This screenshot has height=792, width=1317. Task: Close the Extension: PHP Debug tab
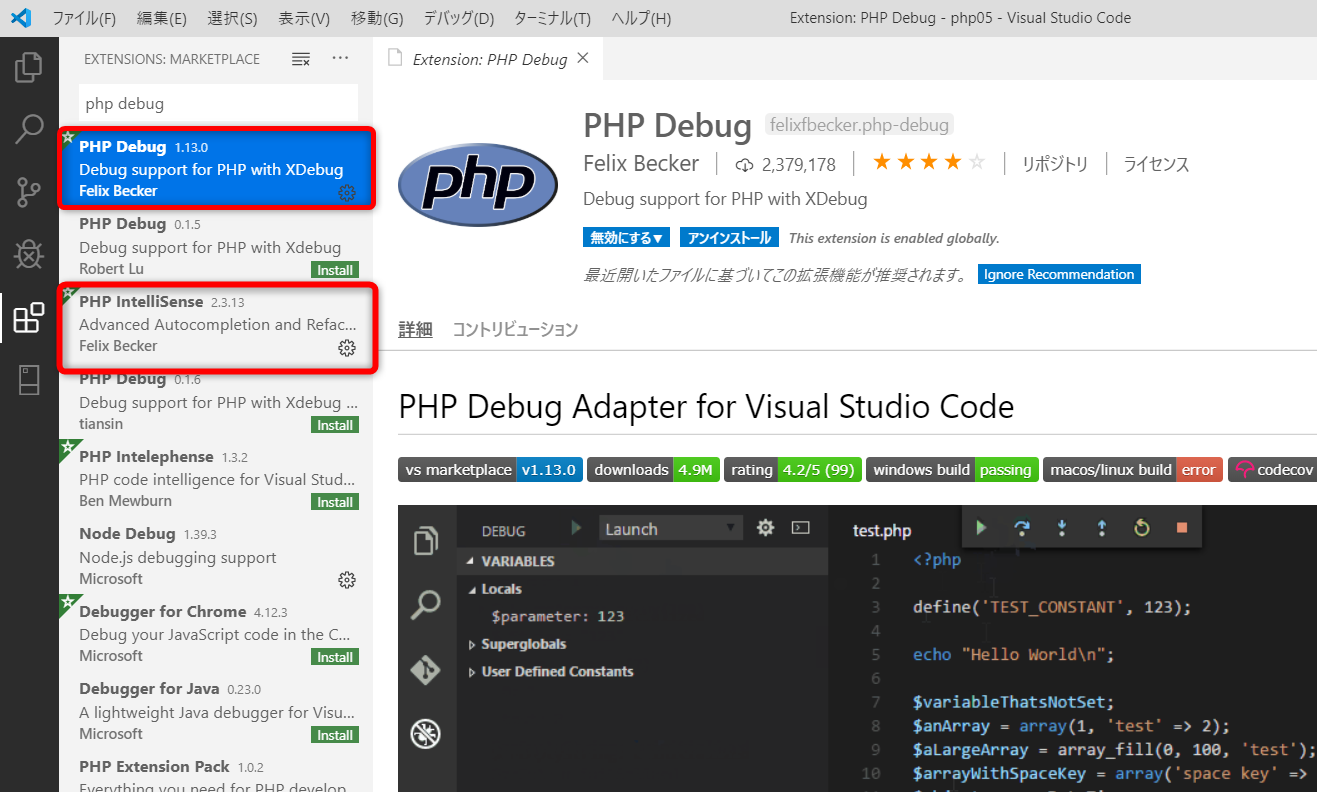click(583, 58)
